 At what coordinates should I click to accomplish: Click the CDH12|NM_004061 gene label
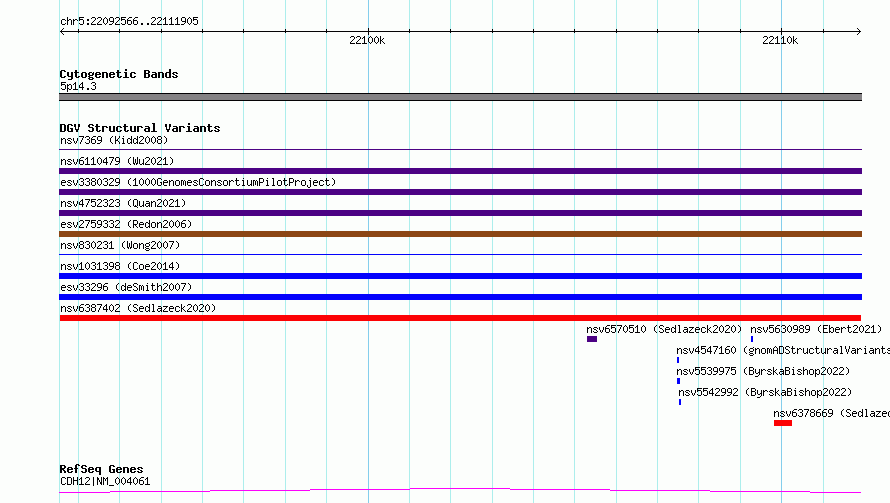105,481
